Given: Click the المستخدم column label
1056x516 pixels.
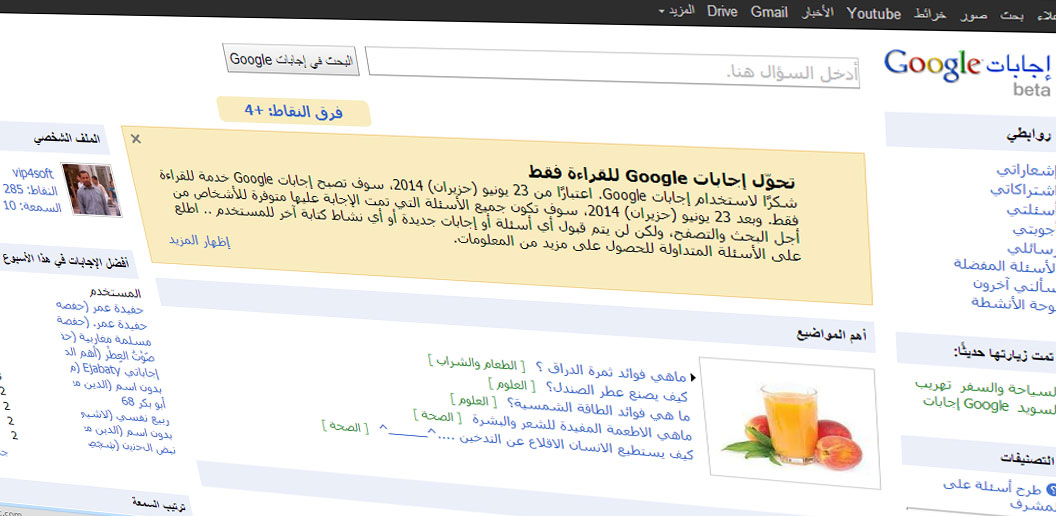Looking at the screenshot, I should [115, 294].
